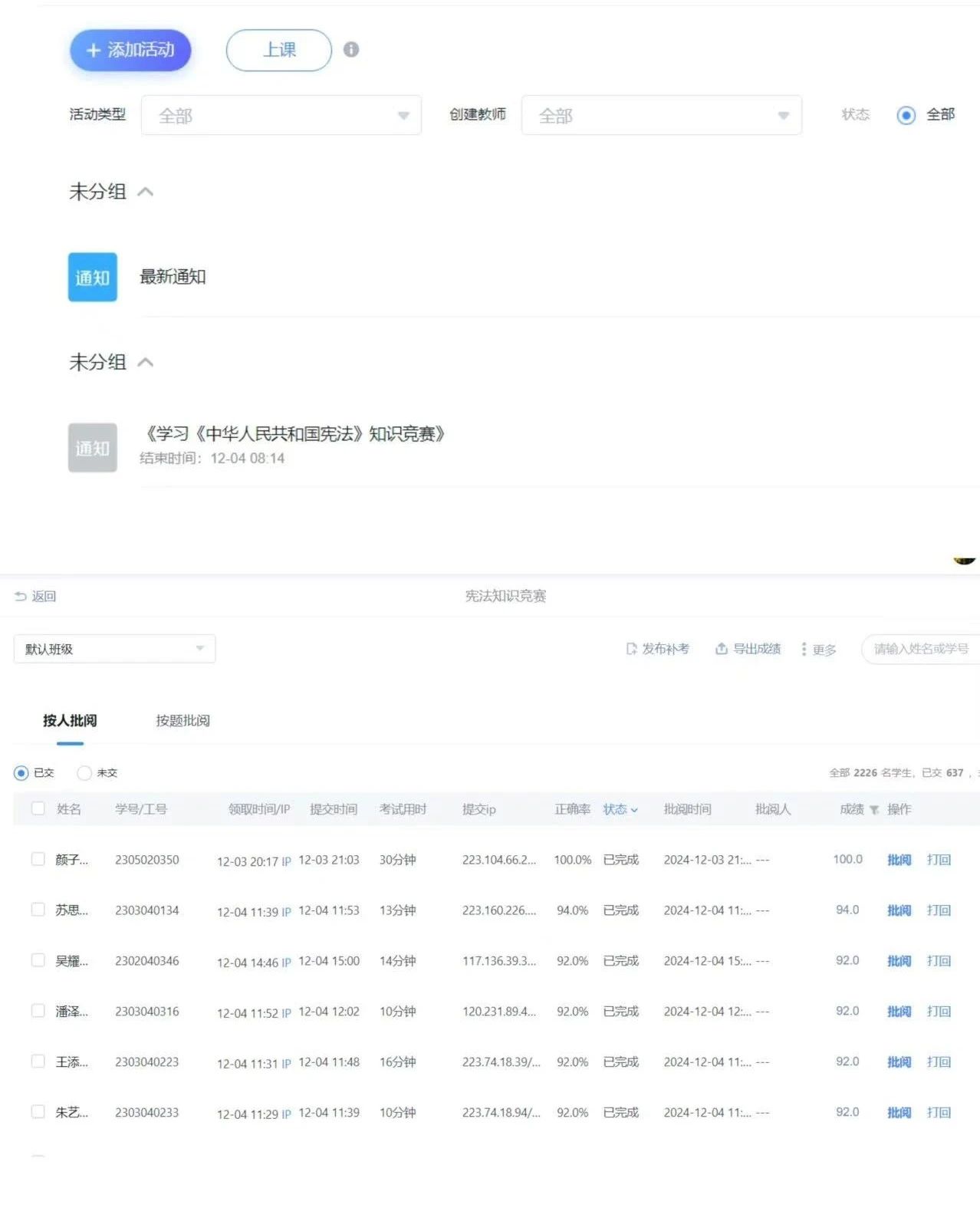Click 打回 for student 2303040316
Viewport: 980px width, 1211px height.
pos(939,1012)
